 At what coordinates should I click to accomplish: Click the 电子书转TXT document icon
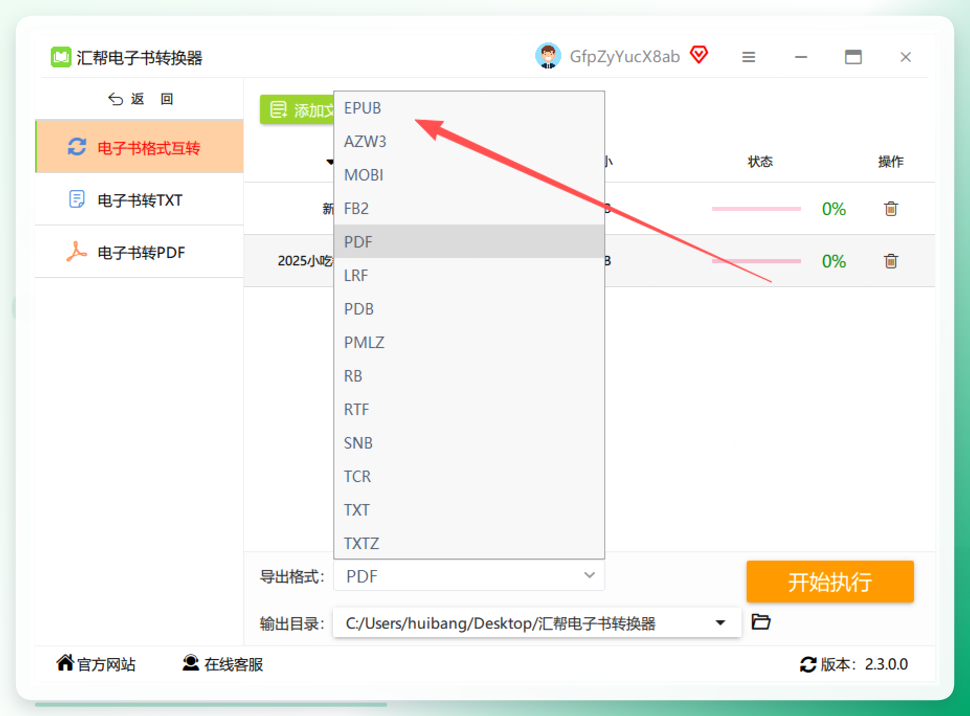coord(77,199)
